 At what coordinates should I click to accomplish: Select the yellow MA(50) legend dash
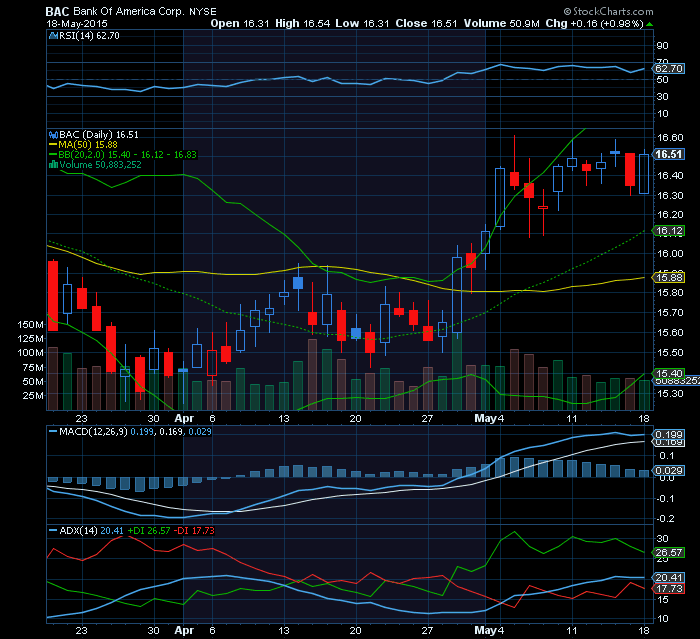(53, 145)
